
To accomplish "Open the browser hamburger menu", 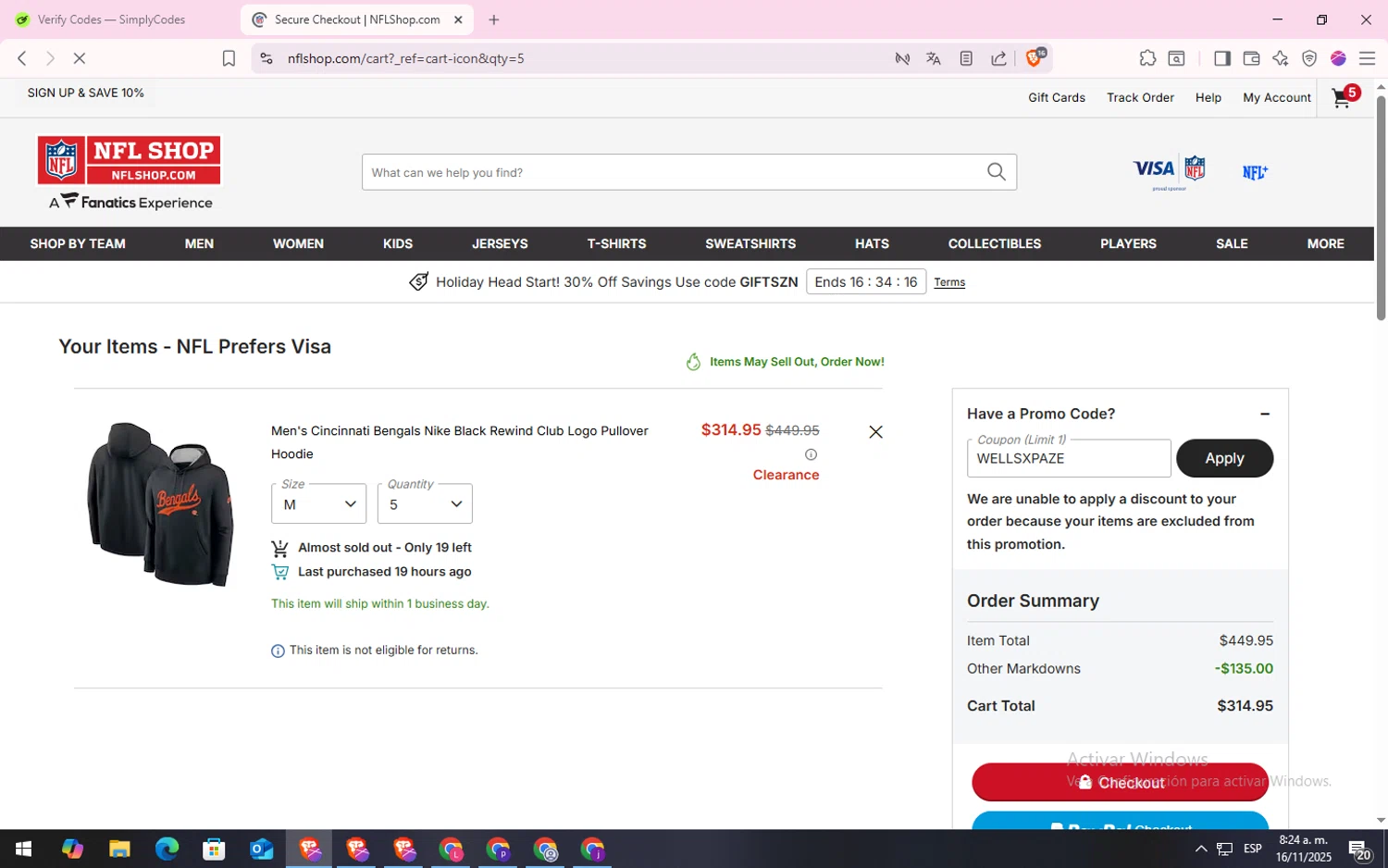I will pyautogui.click(x=1367, y=58).
